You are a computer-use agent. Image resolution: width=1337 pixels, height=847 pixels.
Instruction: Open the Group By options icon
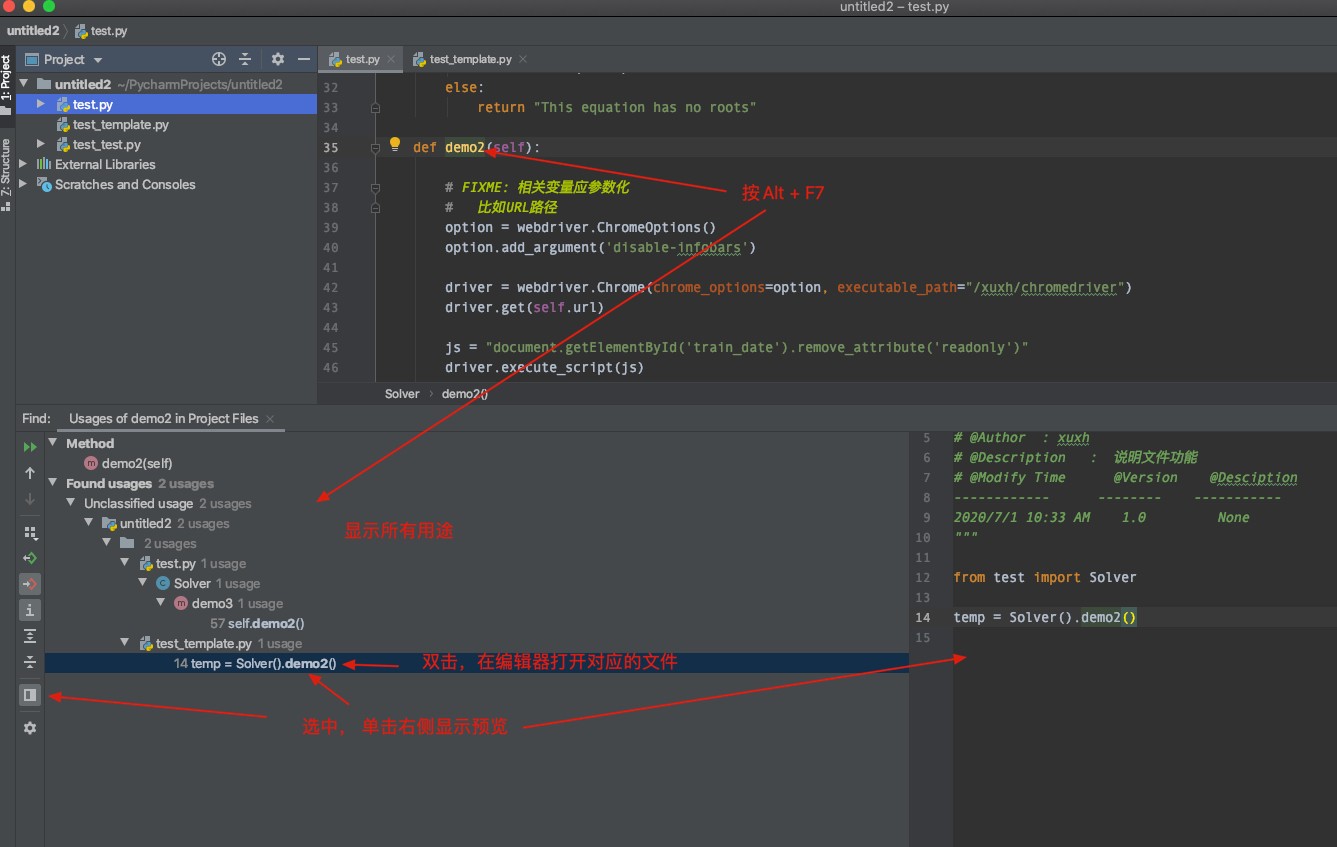coord(30,532)
